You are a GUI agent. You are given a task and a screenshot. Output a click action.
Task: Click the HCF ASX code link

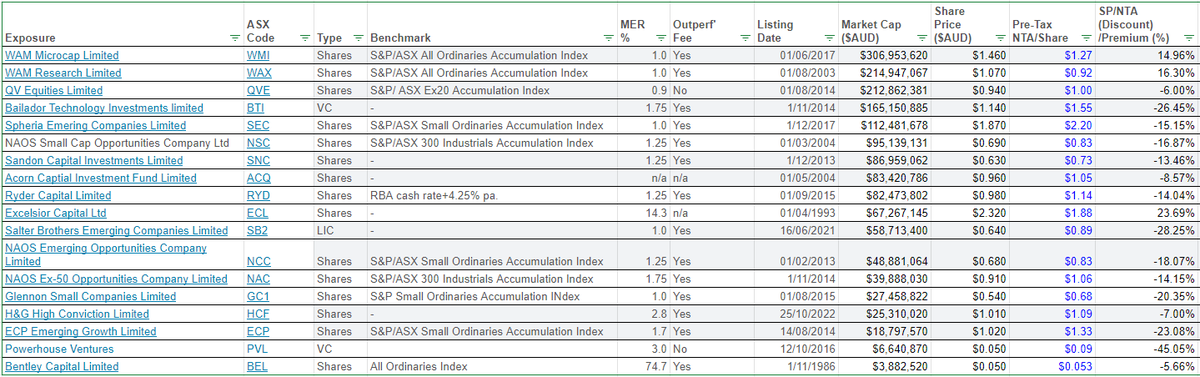point(258,314)
